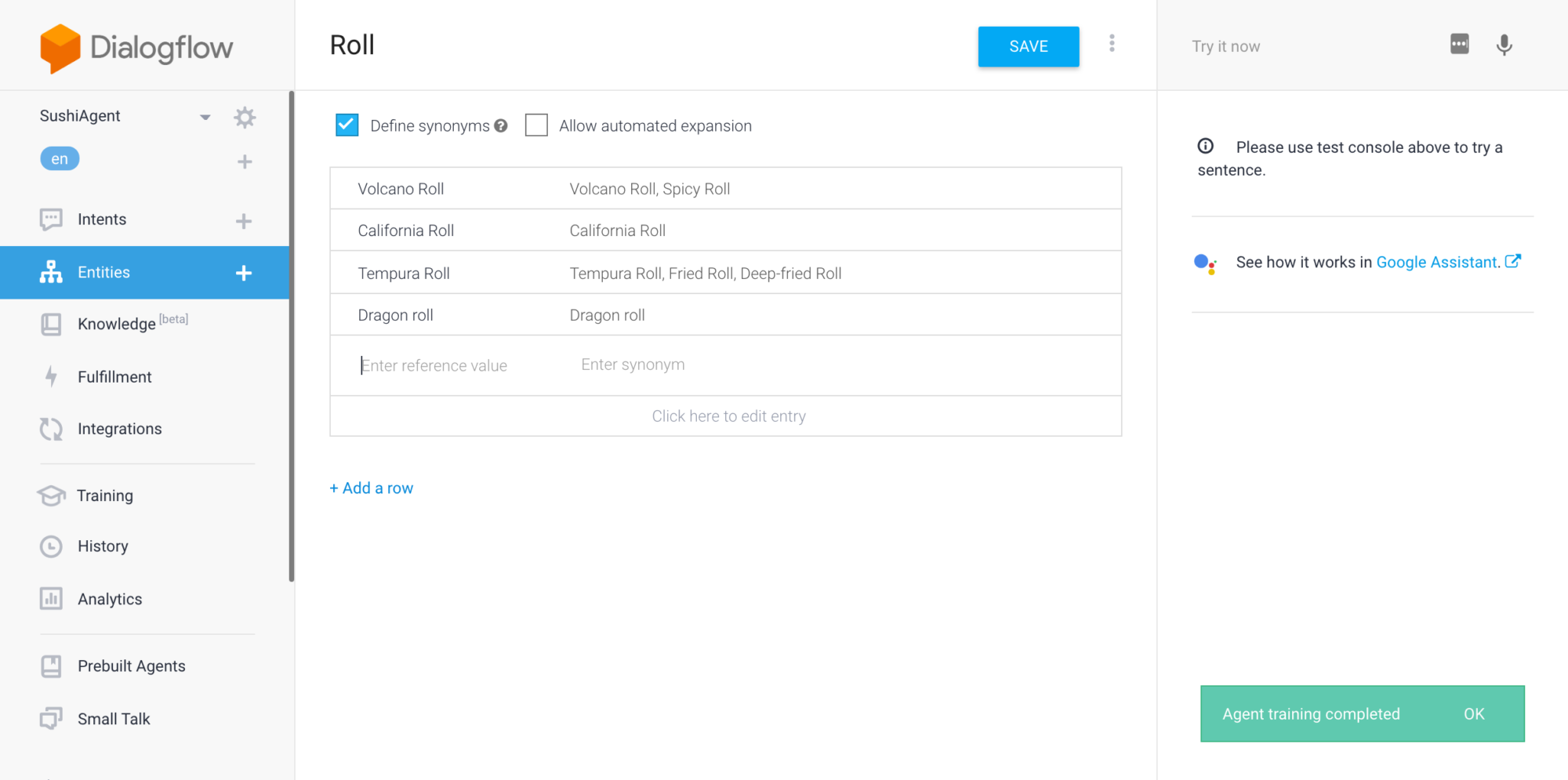The width and height of the screenshot is (1568, 780).
Task: Click the microphone icon in test console
Action: (1504, 45)
